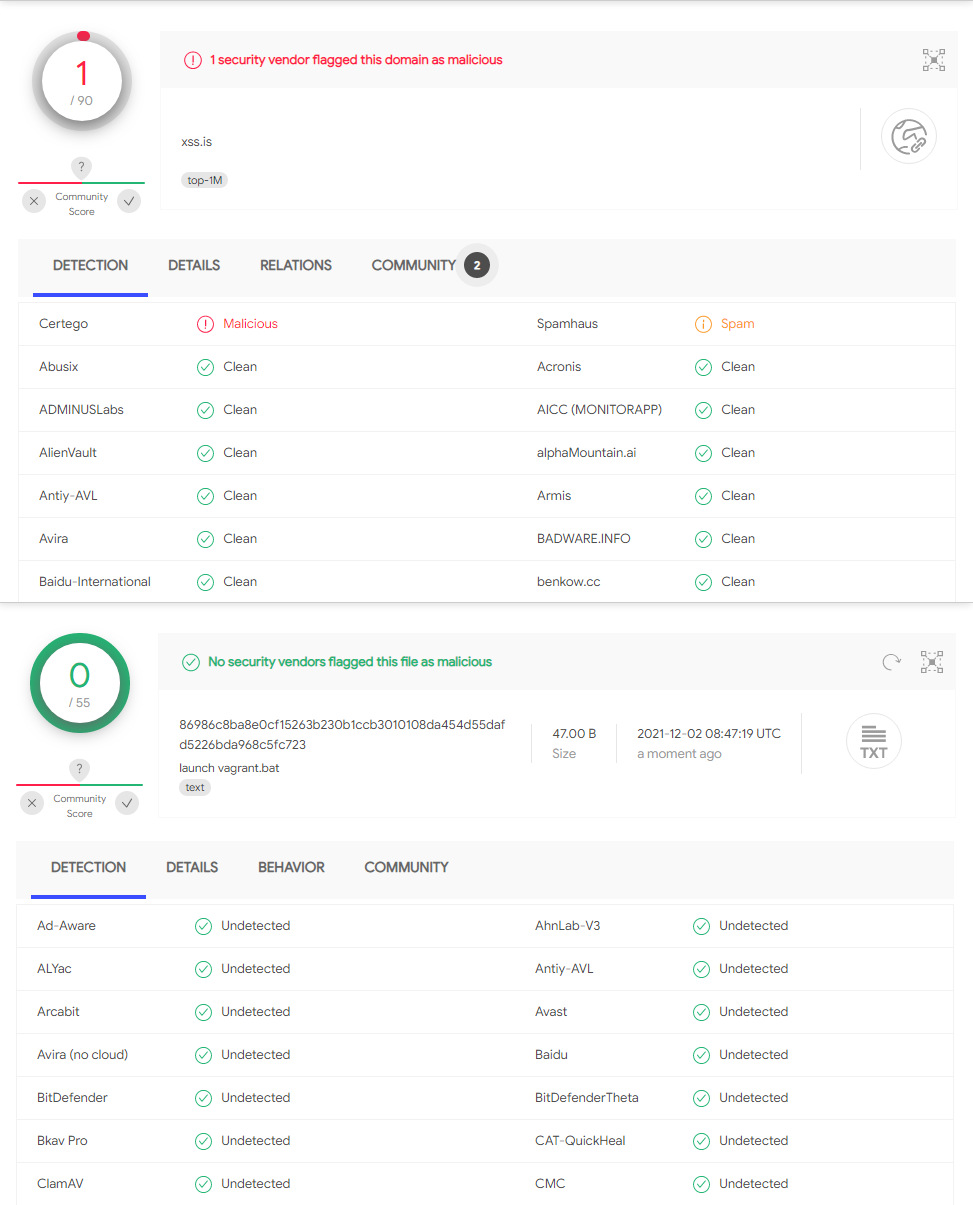Select the file SHA-256 hash text

point(342,734)
